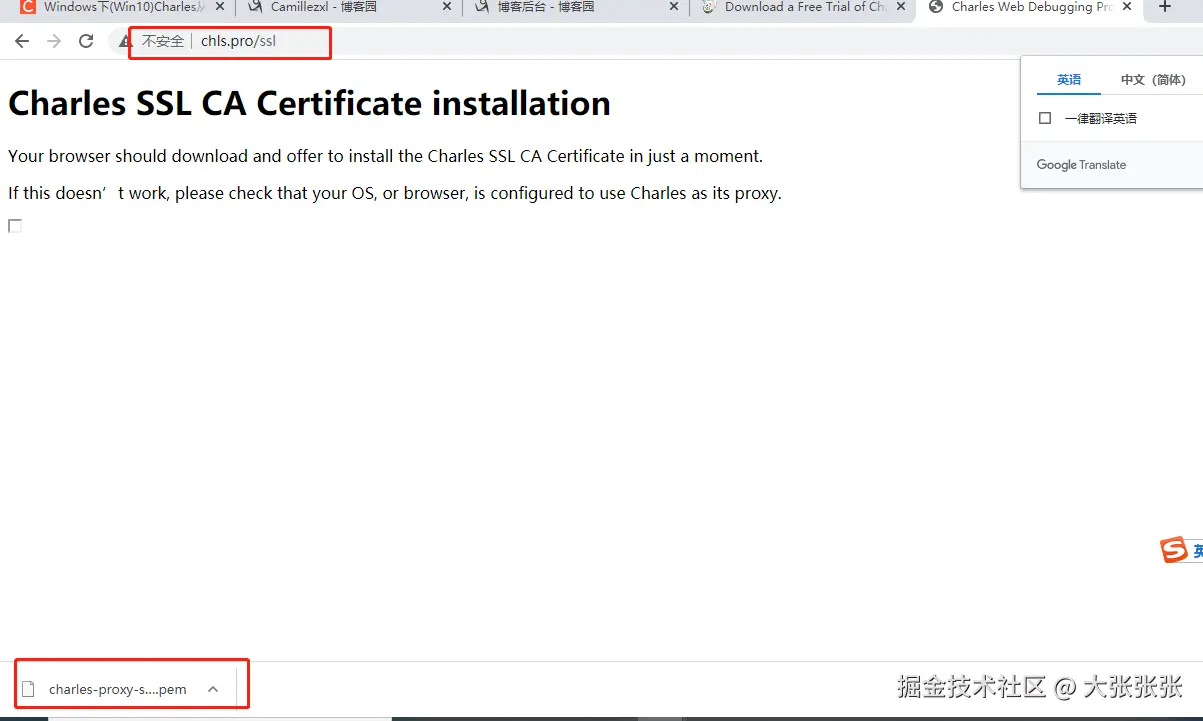Expand the charles-proxy pem download options arrow

(x=213, y=689)
